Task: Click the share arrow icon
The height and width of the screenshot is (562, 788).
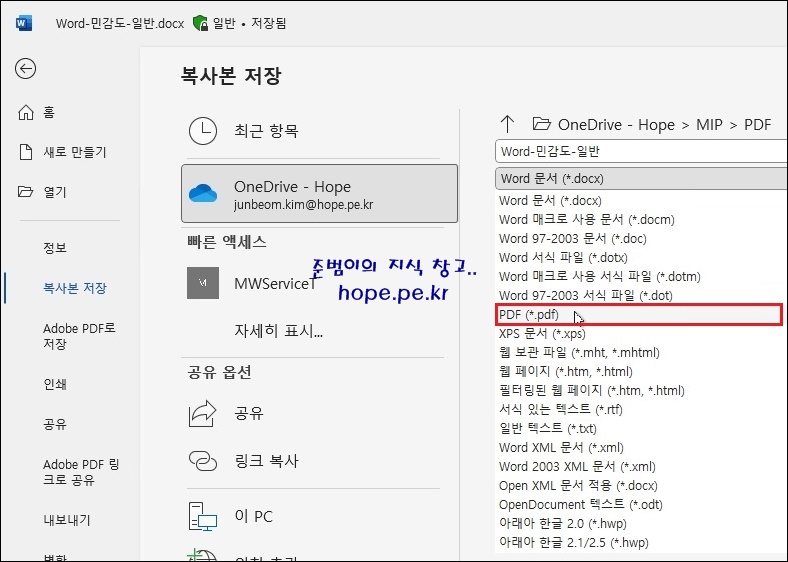Action: point(203,413)
